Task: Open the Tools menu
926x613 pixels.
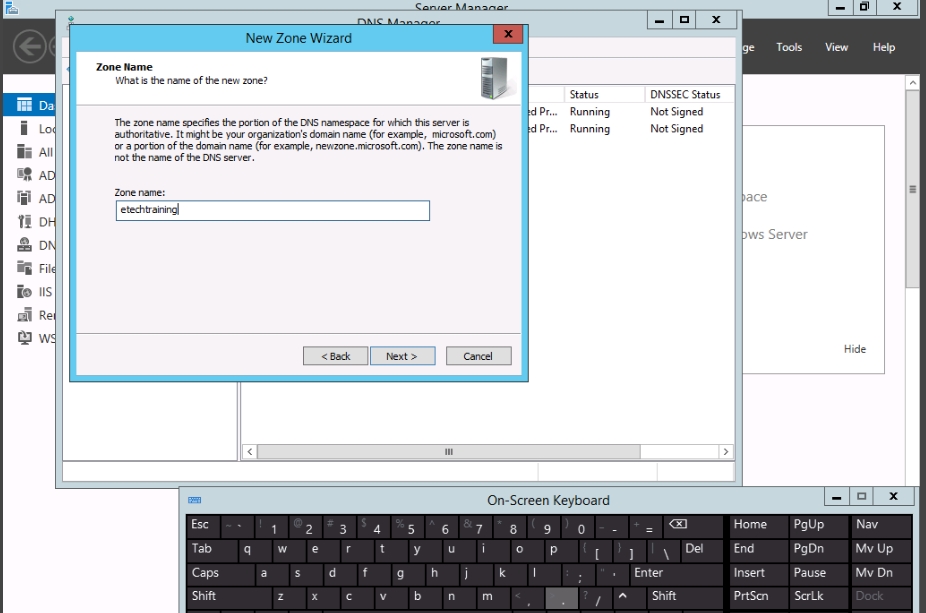Action: 789,47
